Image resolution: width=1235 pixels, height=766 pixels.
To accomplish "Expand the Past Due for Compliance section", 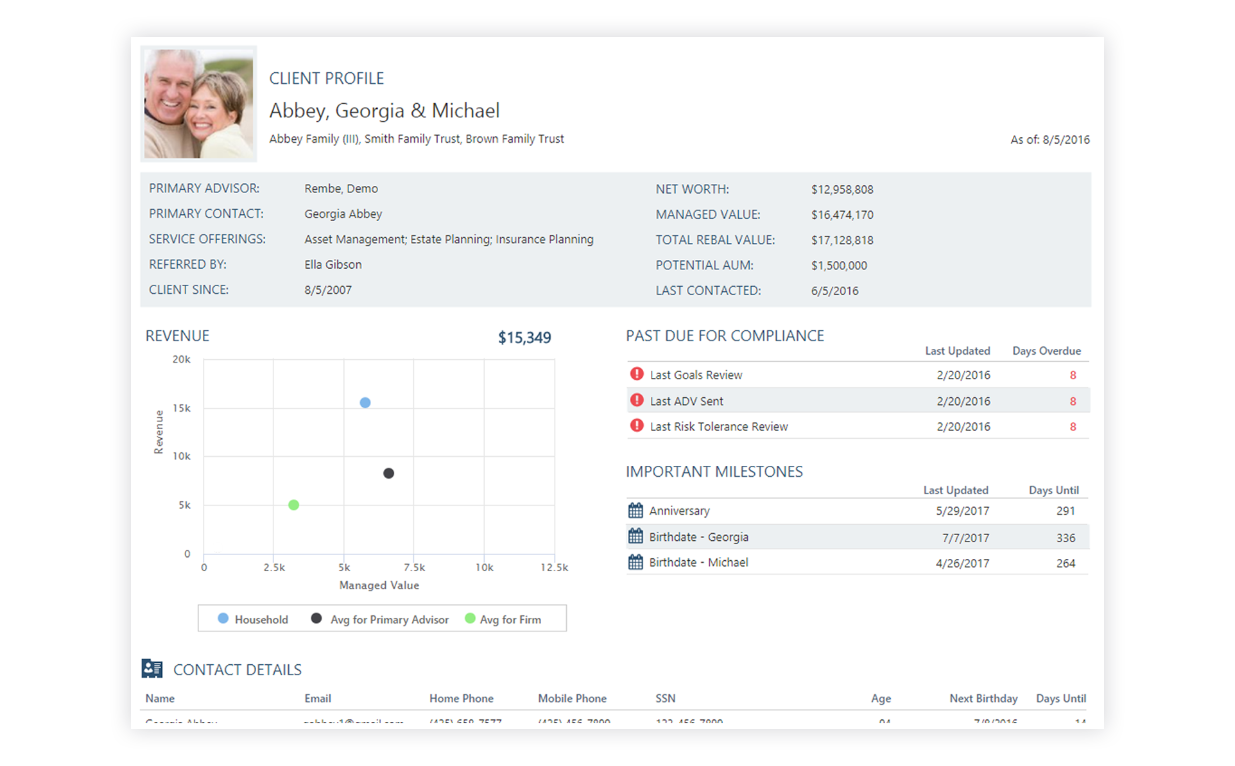I will point(725,335).
